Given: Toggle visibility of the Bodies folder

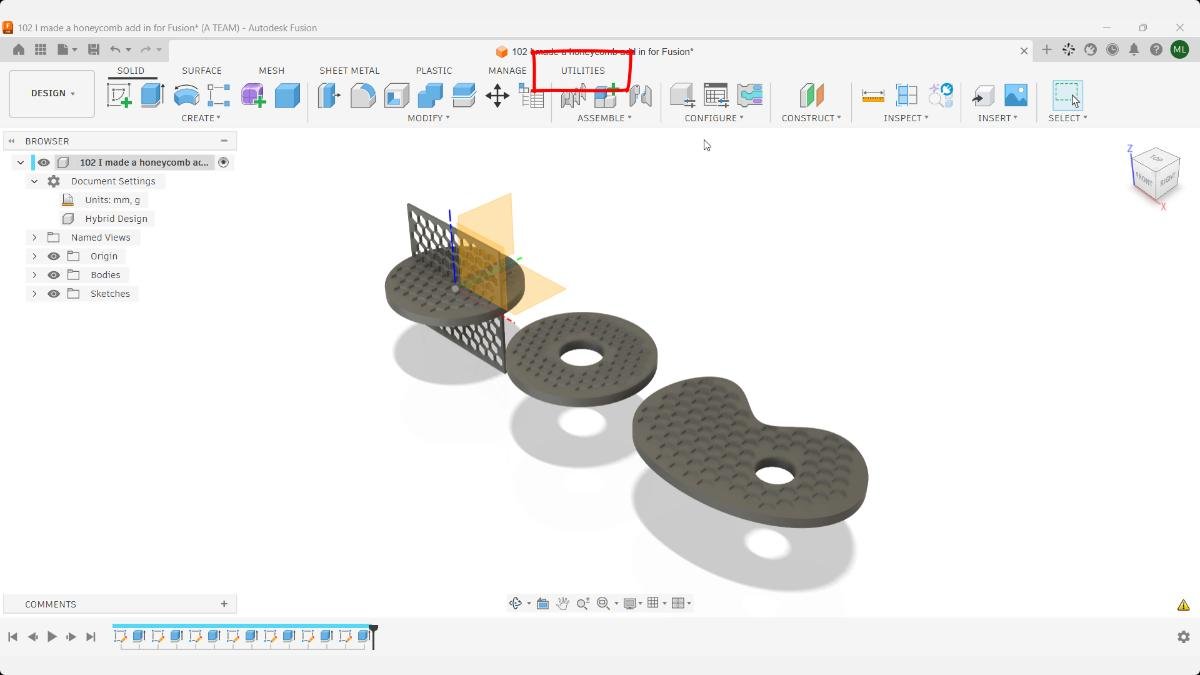Looking at the screenshot, I should tap(54, 275).
